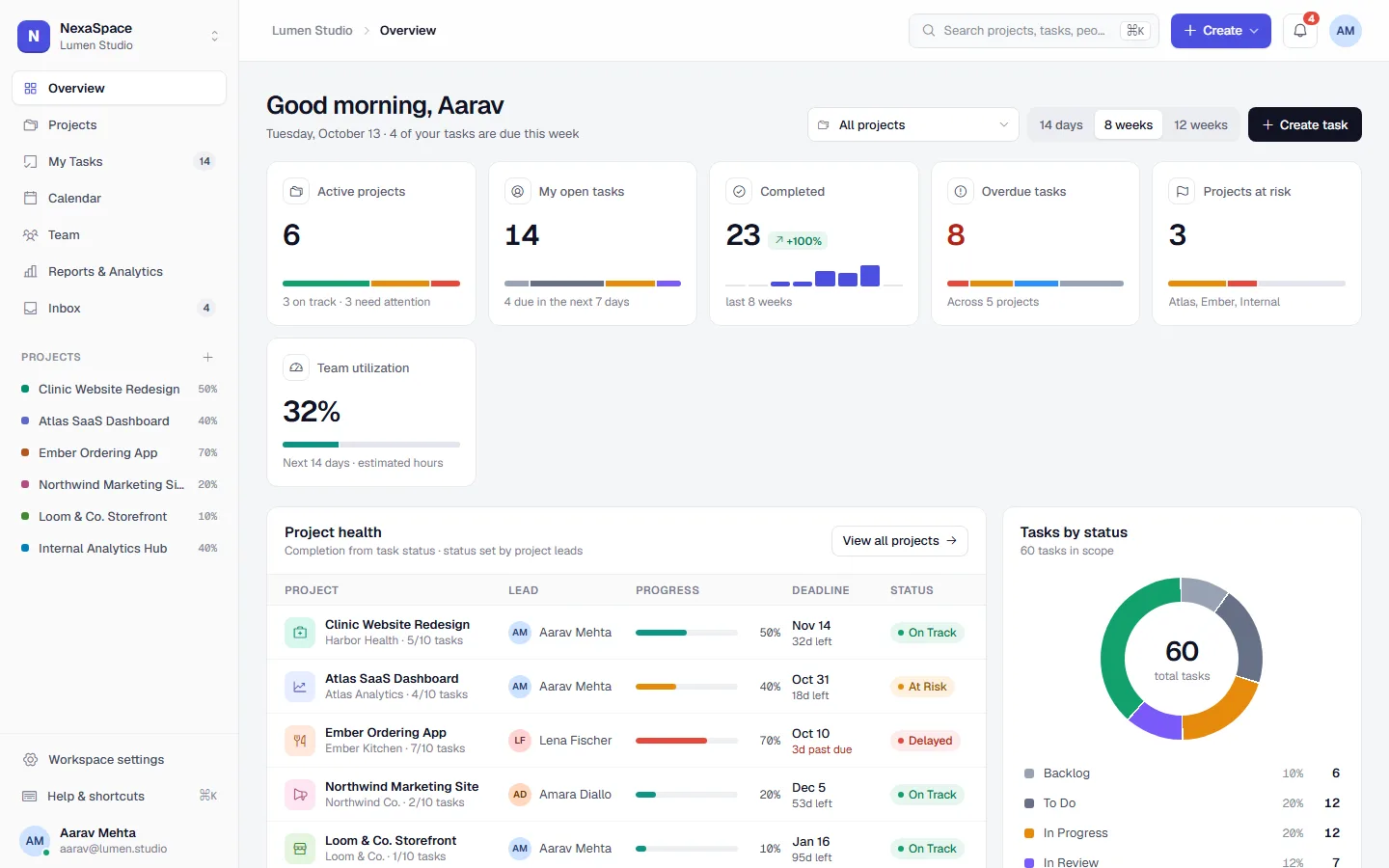Open My Tasks in the sidebar

click(120, 161)
